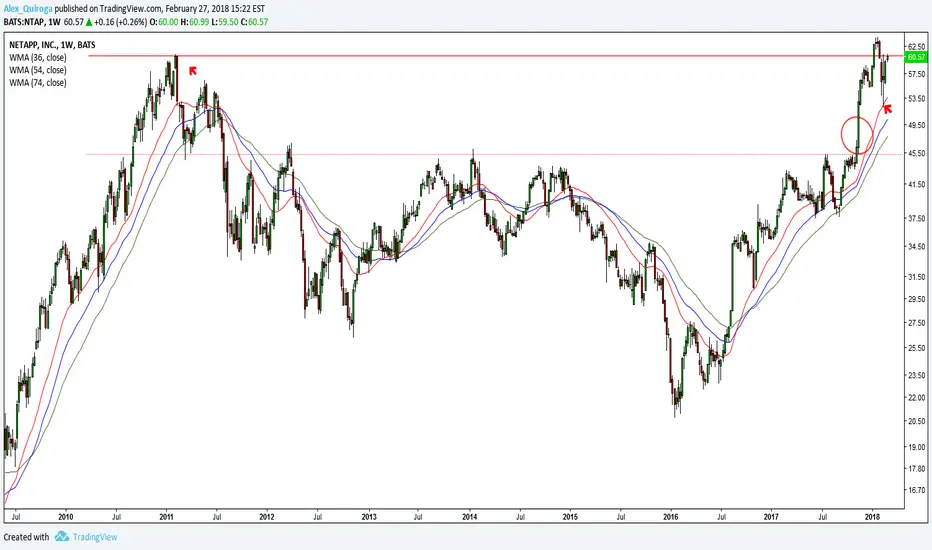Click the February 27, 2018 15:22 EST timestamp

point(215,9)
